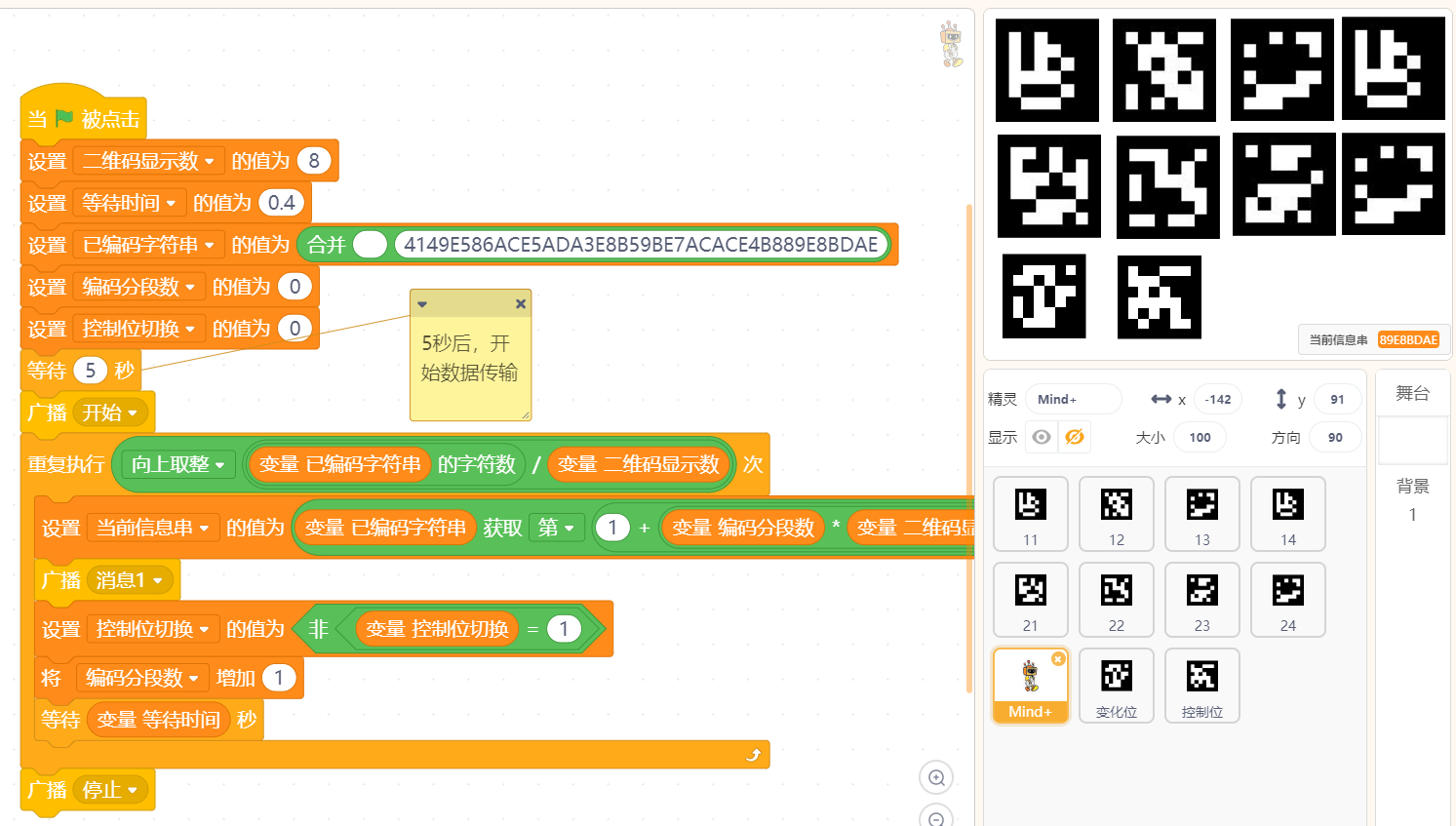Edit the 0.4 wait time value
The height and width of the screenshot is (826, 1456).
[x=282, y=203]
